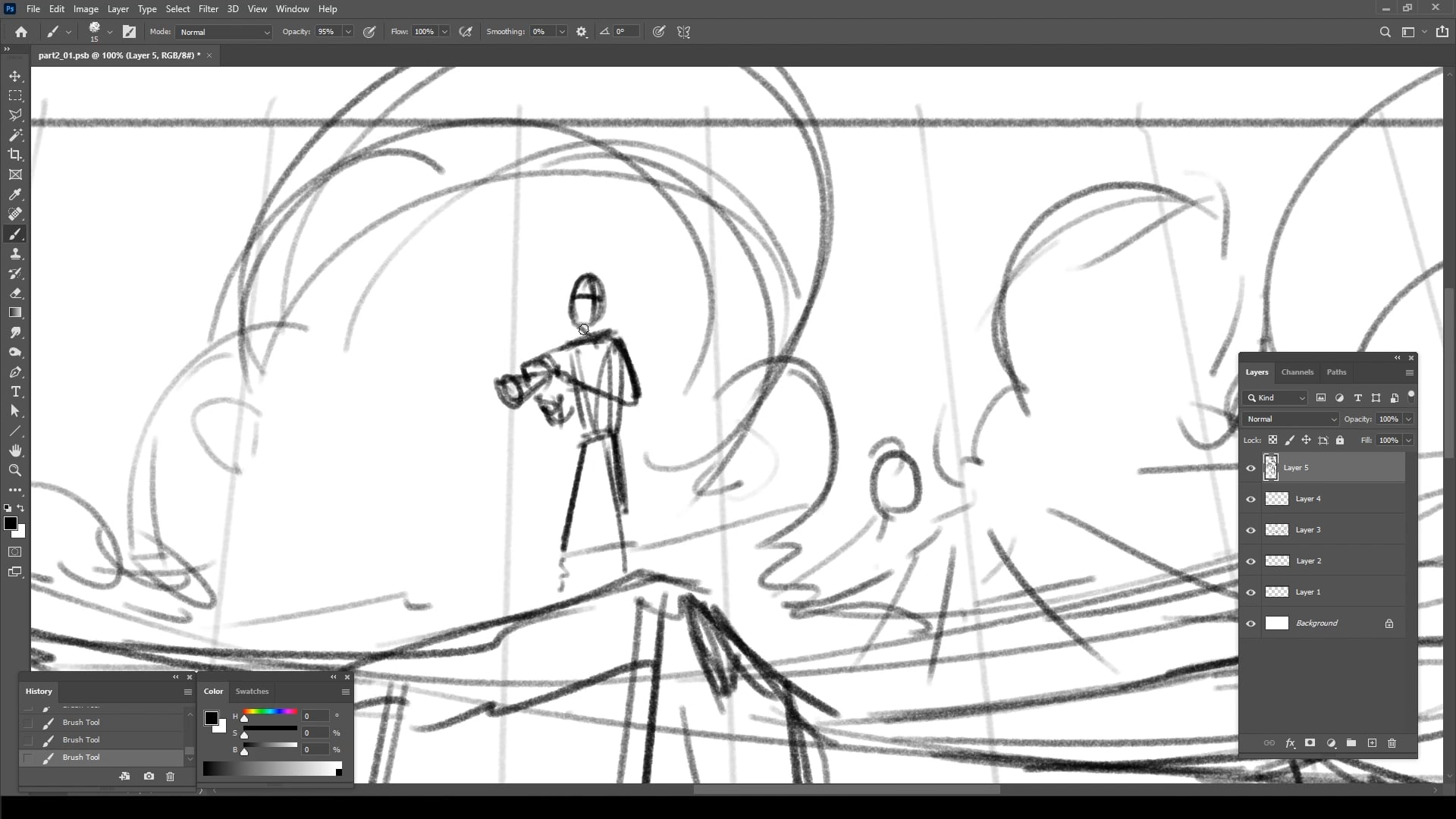The height and width of the screenshot is (819, 1456).
Task: Select the Path Selection tool
Action: (15, 411)
